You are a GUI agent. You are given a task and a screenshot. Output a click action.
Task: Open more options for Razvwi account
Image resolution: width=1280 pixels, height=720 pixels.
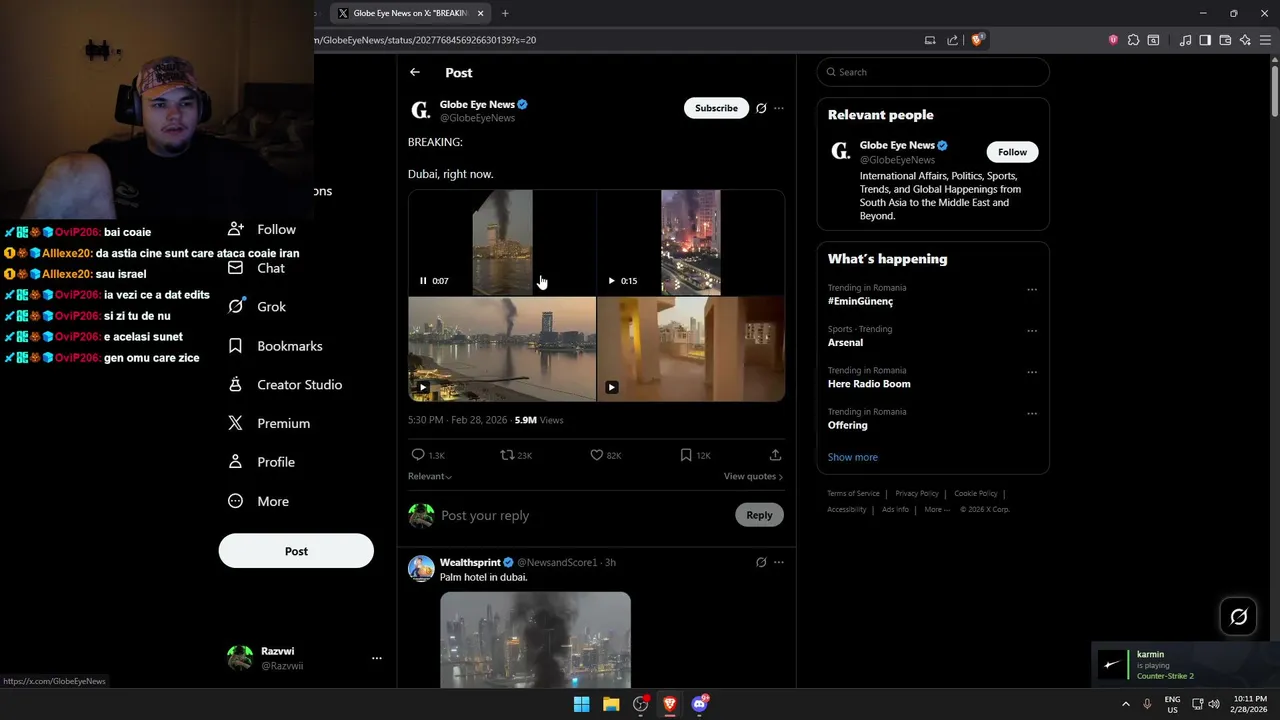[x=377, y=658]
